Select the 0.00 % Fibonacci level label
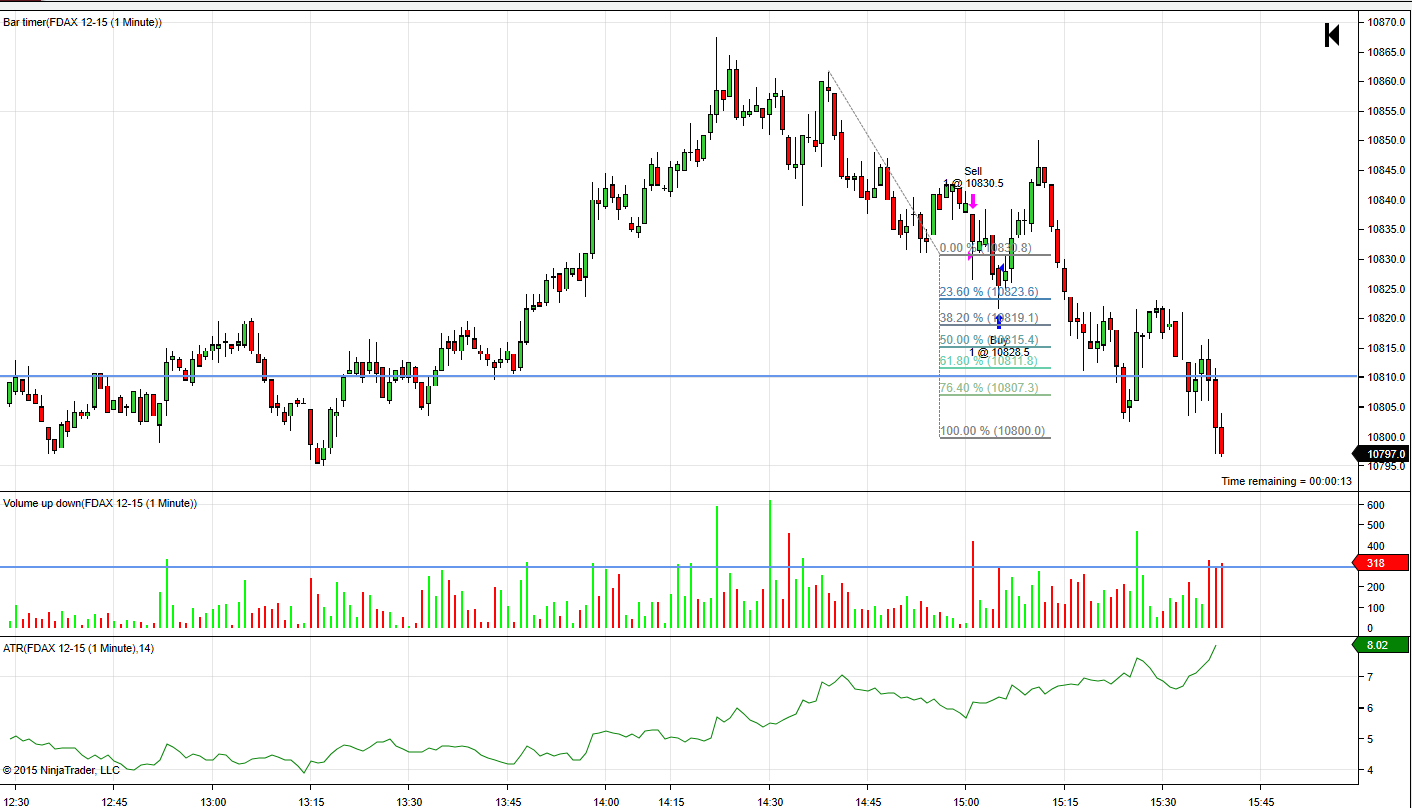 click(985, 248)
